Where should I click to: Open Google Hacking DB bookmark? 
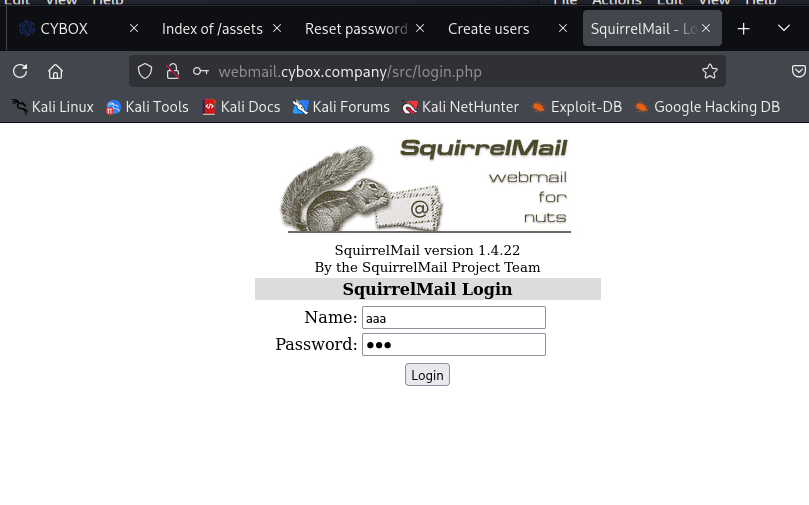pyautogui.click(x=706, y=107)
